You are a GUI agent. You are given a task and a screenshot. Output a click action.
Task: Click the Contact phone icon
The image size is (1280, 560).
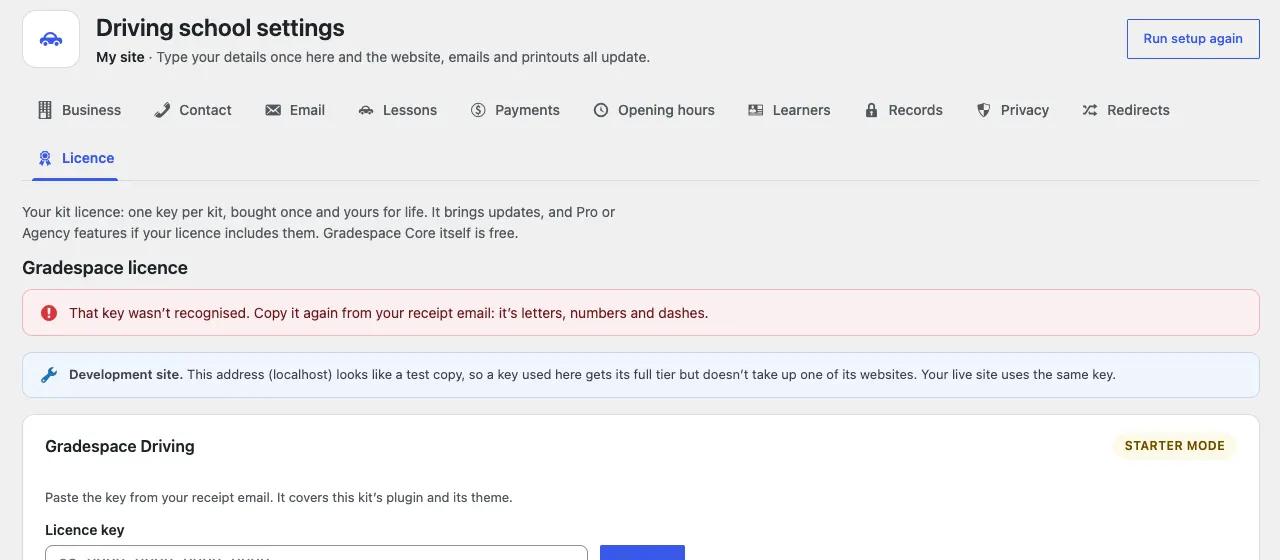click(x=162, y=110)
